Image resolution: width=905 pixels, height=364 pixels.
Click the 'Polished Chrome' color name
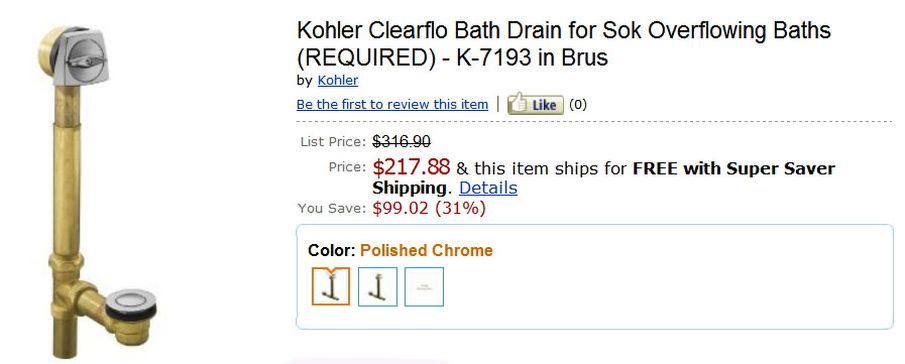(x=427, y=250)
